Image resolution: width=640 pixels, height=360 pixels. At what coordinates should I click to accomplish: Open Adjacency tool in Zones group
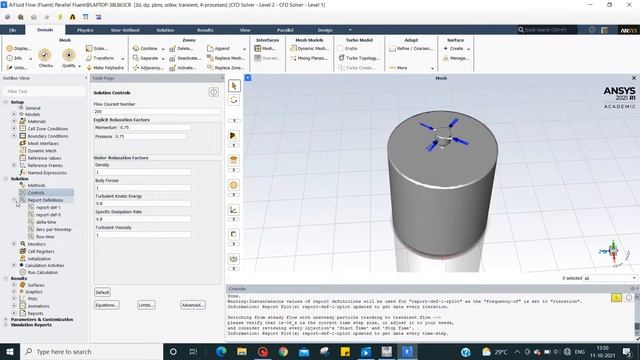tap(148, 68)
